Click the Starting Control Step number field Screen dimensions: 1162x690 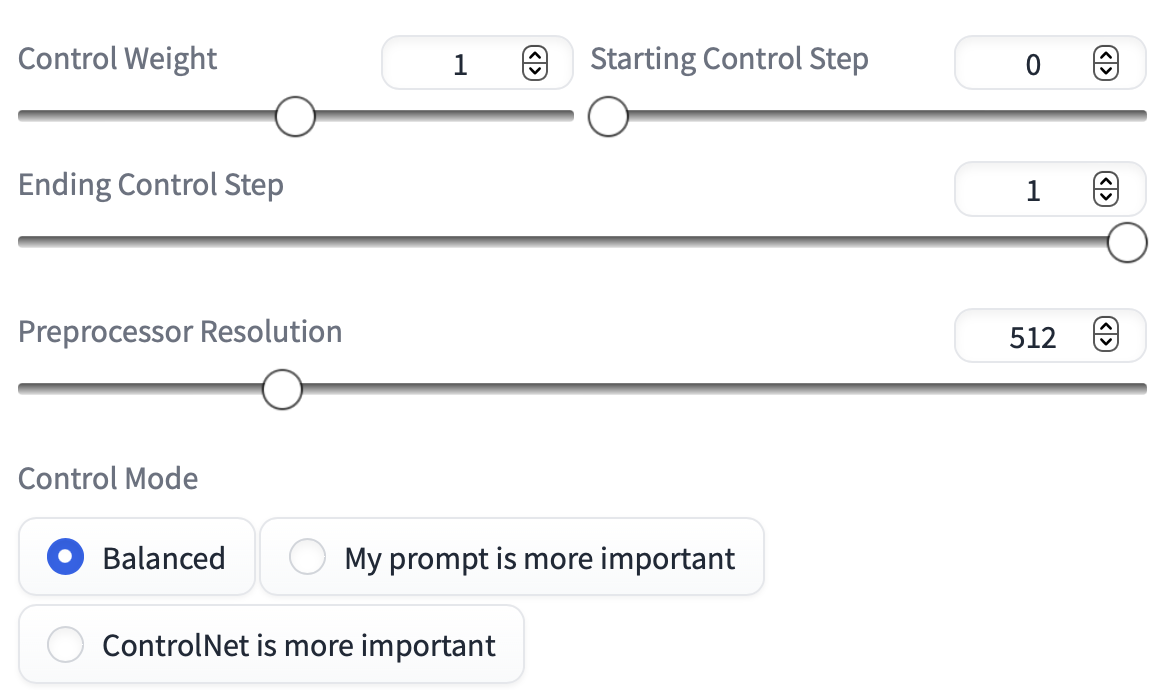coord(1032,65)
